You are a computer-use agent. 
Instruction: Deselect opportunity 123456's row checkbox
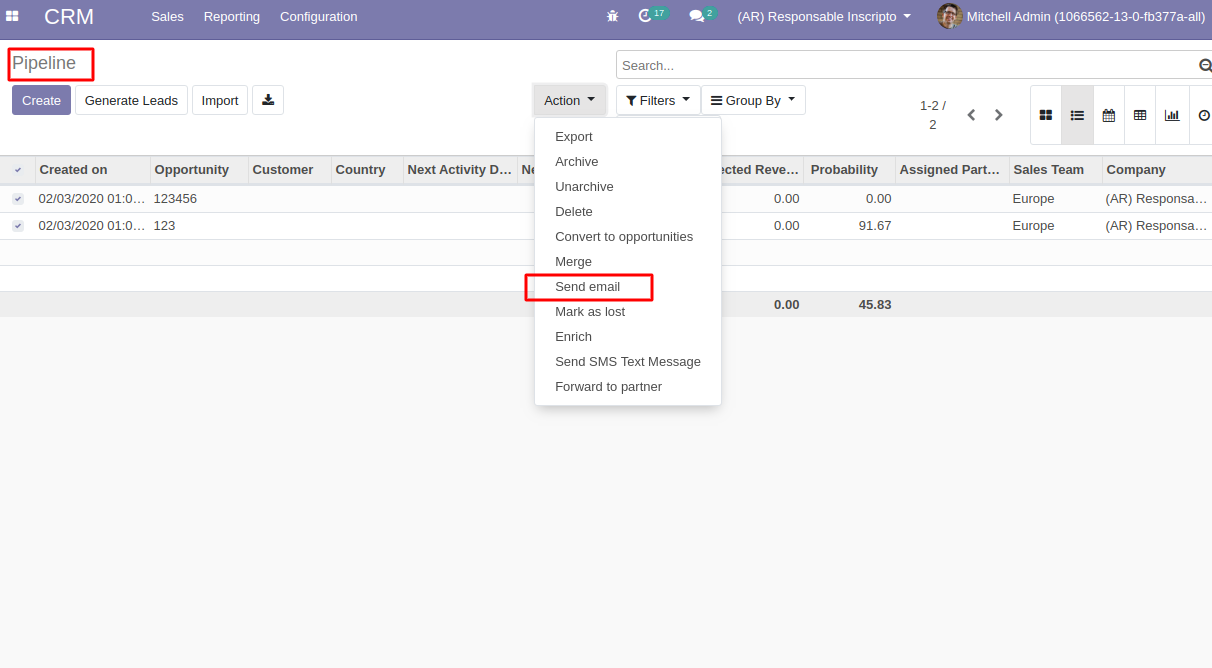pos(17,198)
